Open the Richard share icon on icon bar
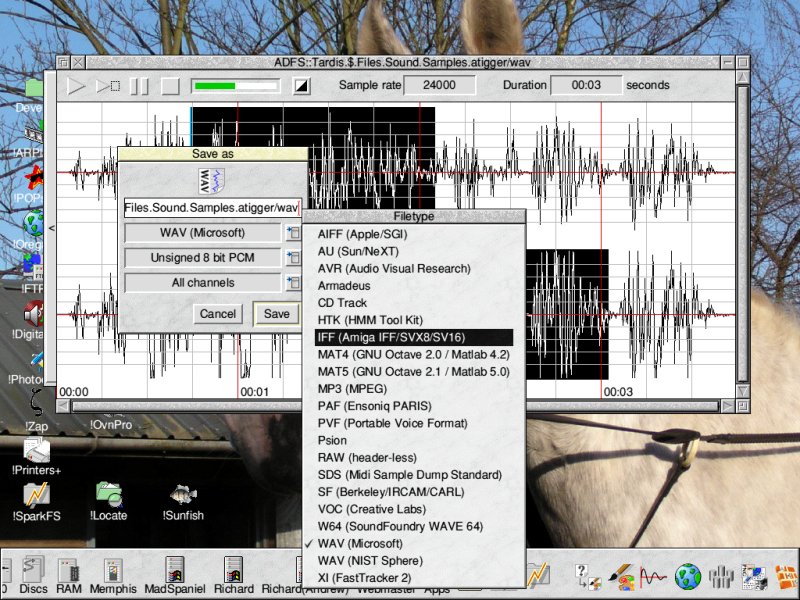 click(x=234, y=576)
